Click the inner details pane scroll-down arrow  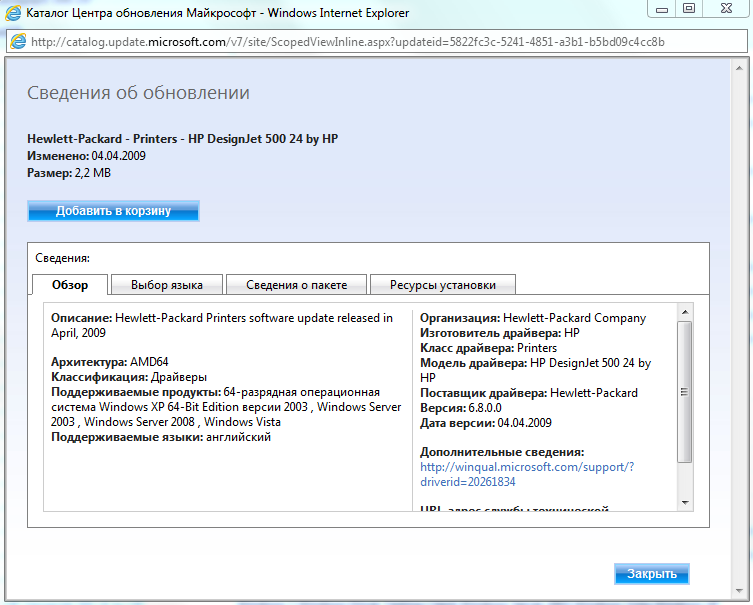(x=685, y=503)
